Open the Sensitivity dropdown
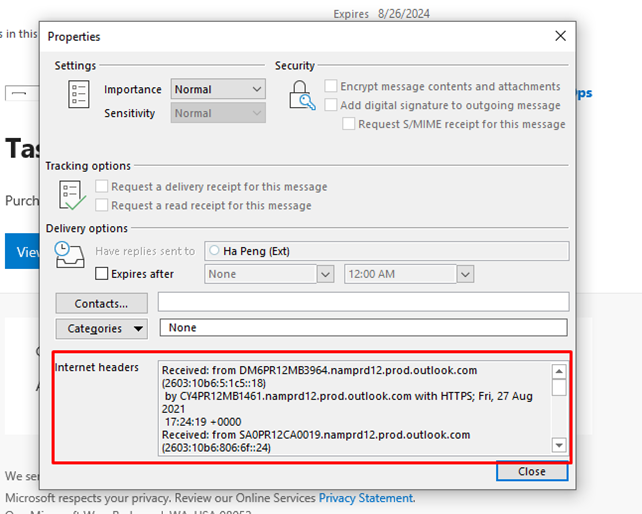The height and width of the screenshot is (514, 642). click(218, 113)
